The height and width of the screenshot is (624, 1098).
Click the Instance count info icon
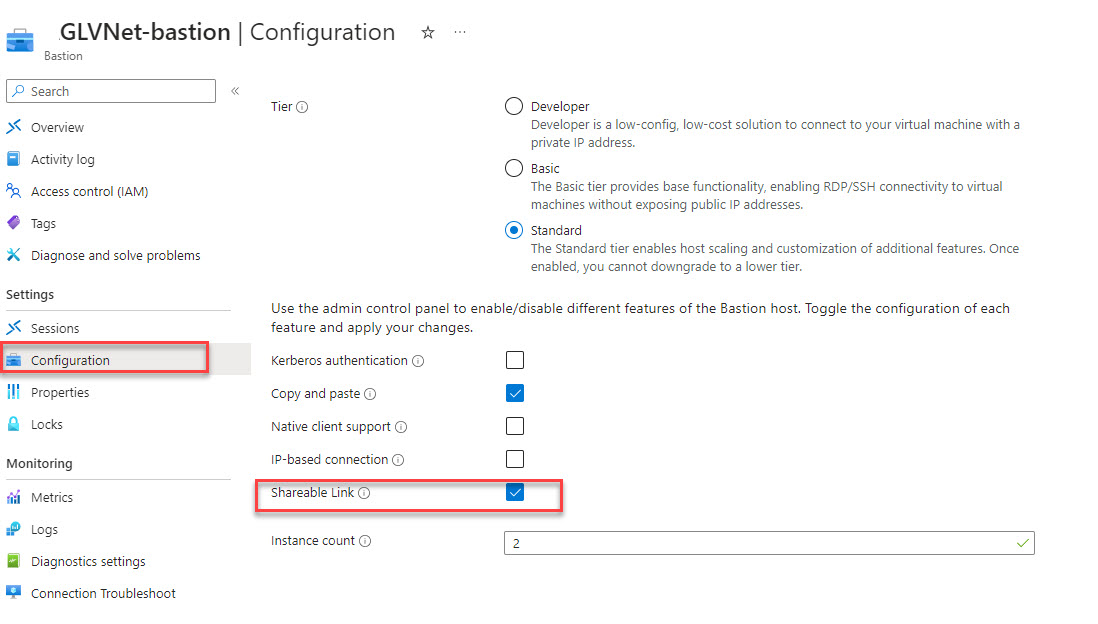(x=365, y=541)
